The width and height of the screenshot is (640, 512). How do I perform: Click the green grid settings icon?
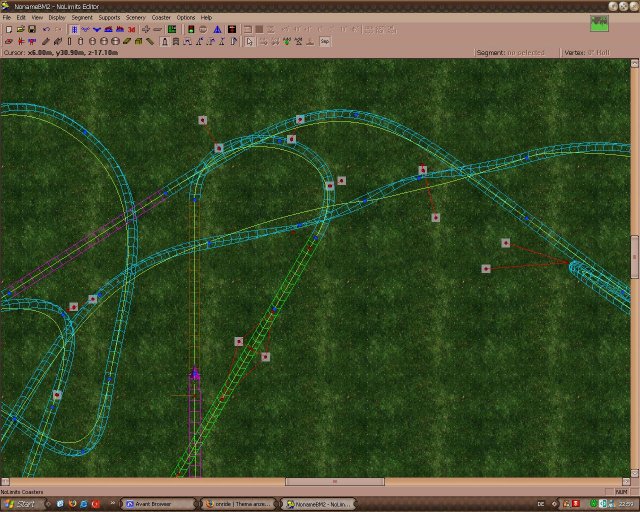pyautogui.click(x=172, y=29)
